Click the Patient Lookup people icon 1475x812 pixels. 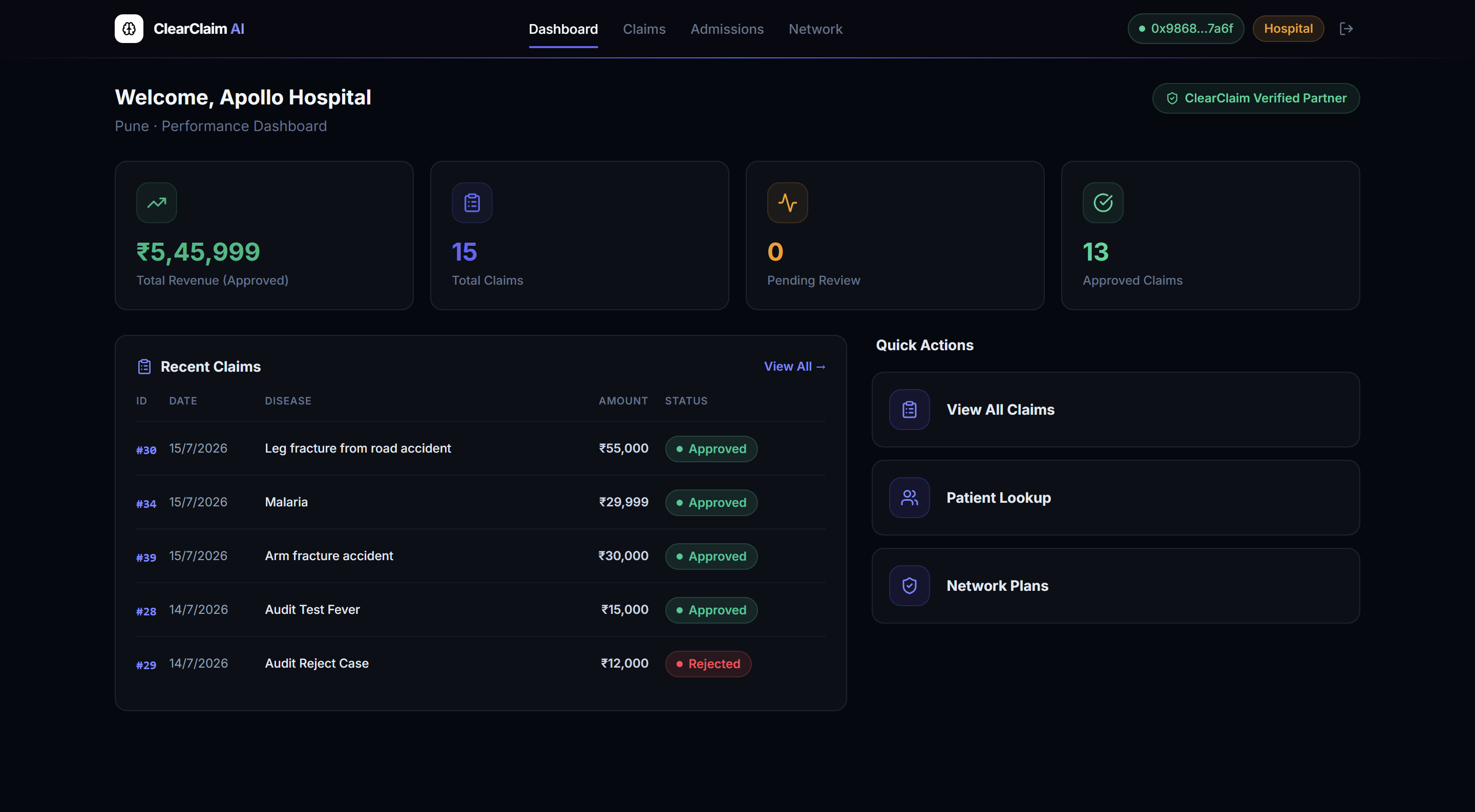909,498
